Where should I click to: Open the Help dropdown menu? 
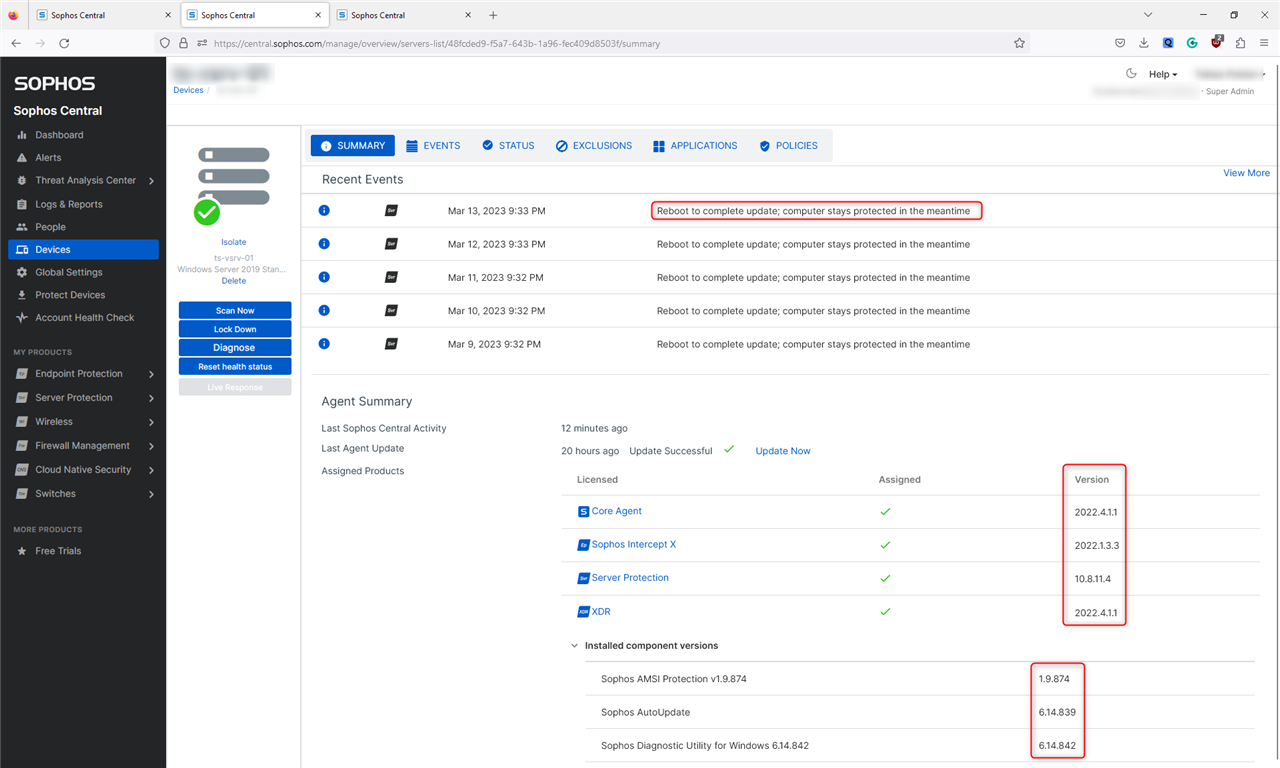click(x=1163, y=74)
